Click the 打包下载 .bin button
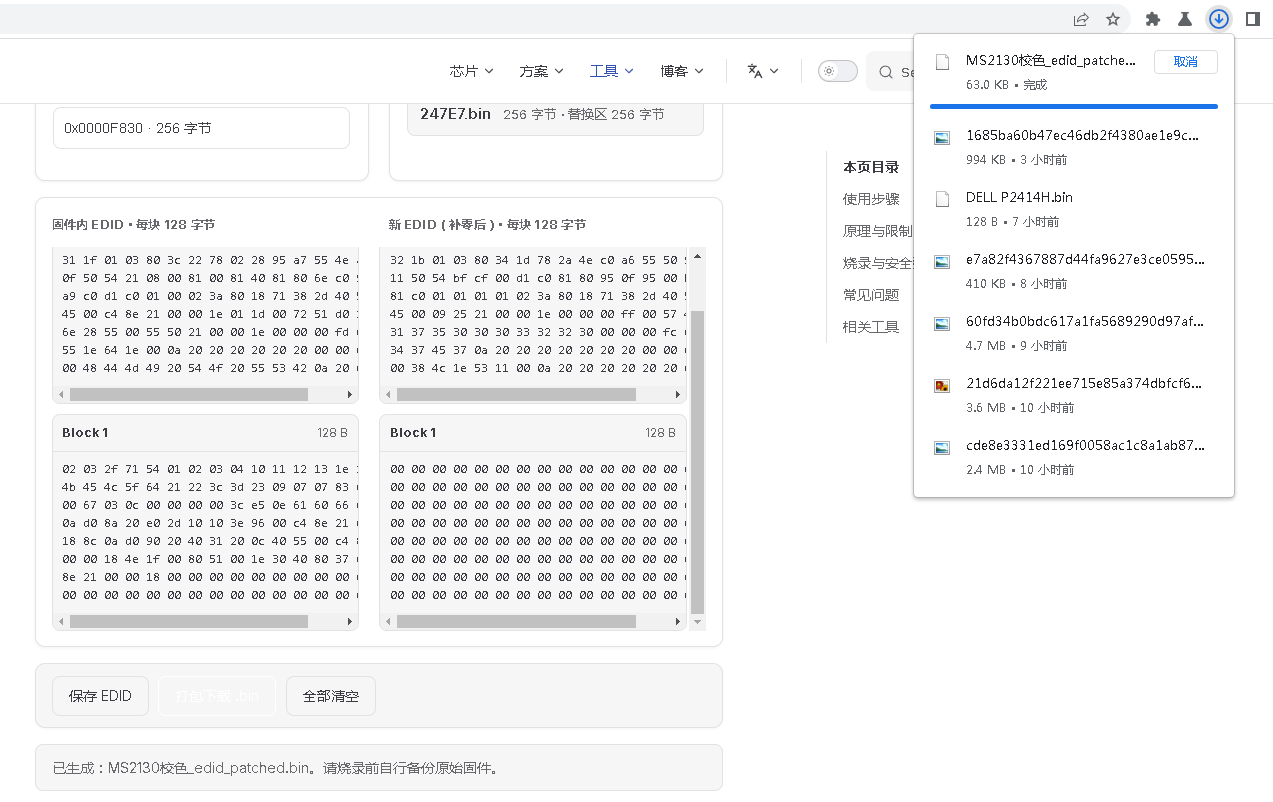Image resolution: width=1273 pixels, height=802 pixels. click(217, 696)
